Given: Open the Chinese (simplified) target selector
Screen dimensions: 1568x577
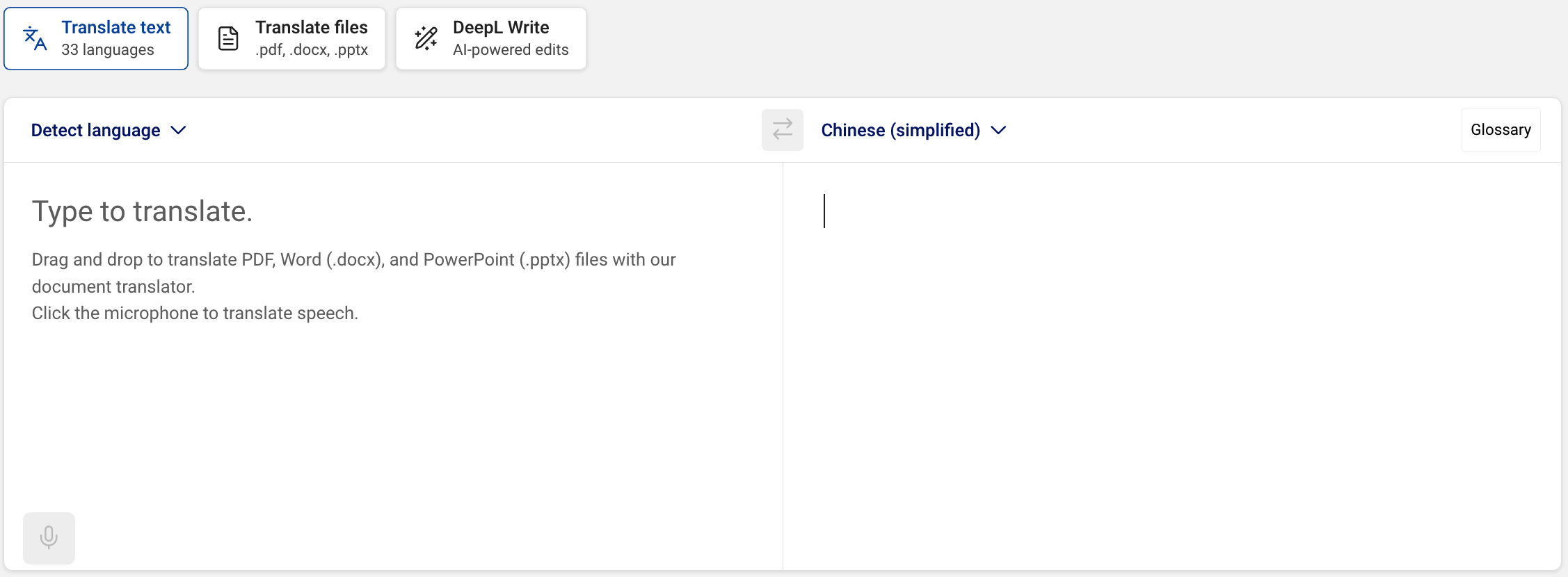Looking at the screenshot, I should click(x=913, y=131).
